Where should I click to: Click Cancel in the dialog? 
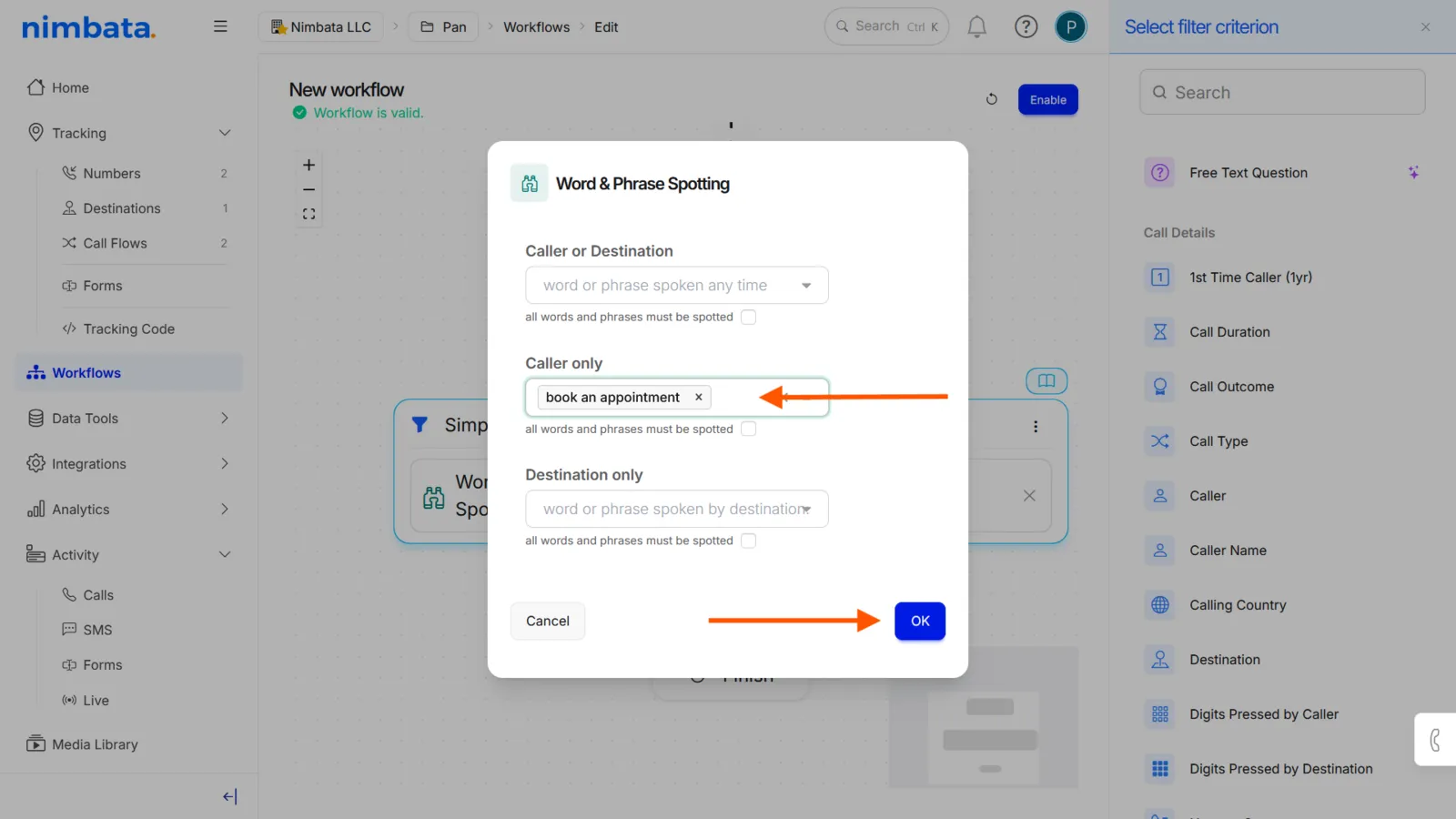point(547,621)
